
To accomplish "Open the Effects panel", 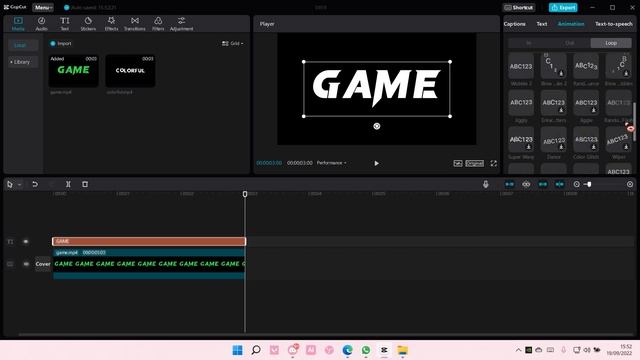I will (x=111, y=23).
